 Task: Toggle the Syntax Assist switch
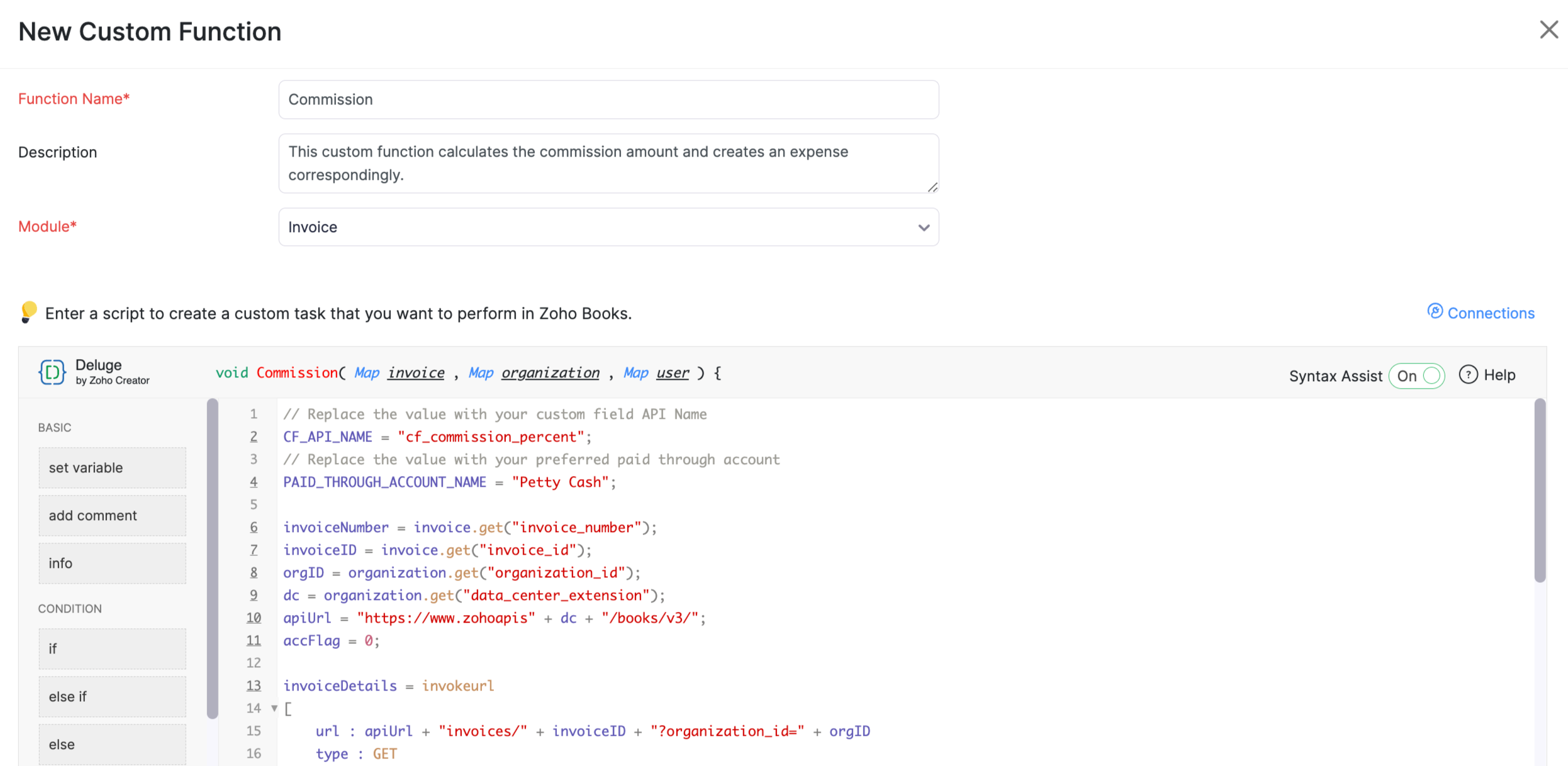(x=1418, y=376)
